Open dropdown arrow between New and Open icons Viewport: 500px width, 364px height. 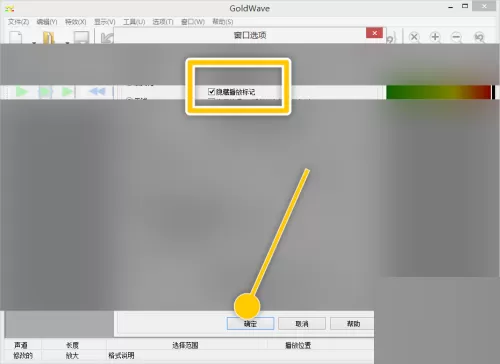(x=34, y=42)
